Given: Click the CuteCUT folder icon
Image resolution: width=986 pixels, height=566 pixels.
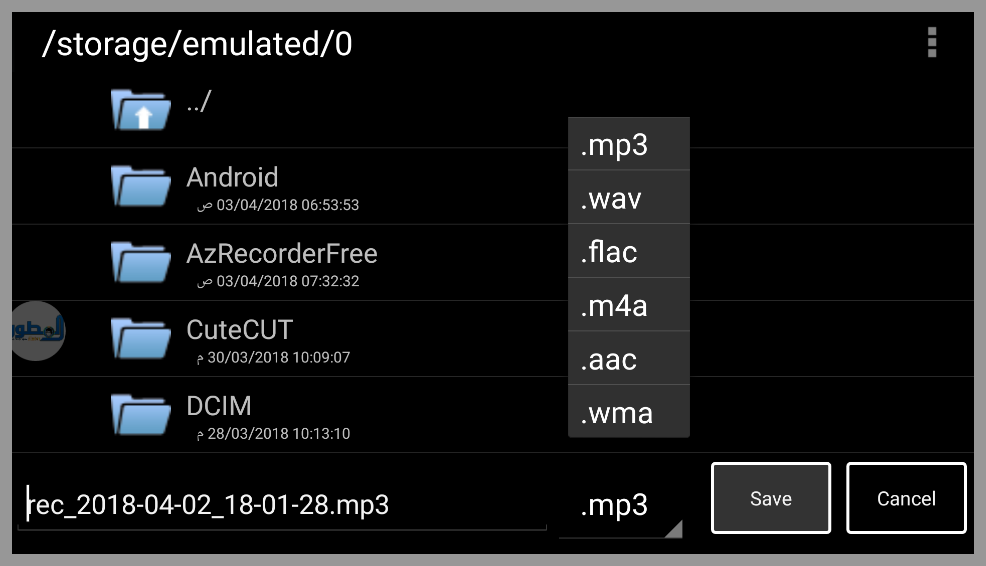Looking at the screenshot, I should point(141,337).
